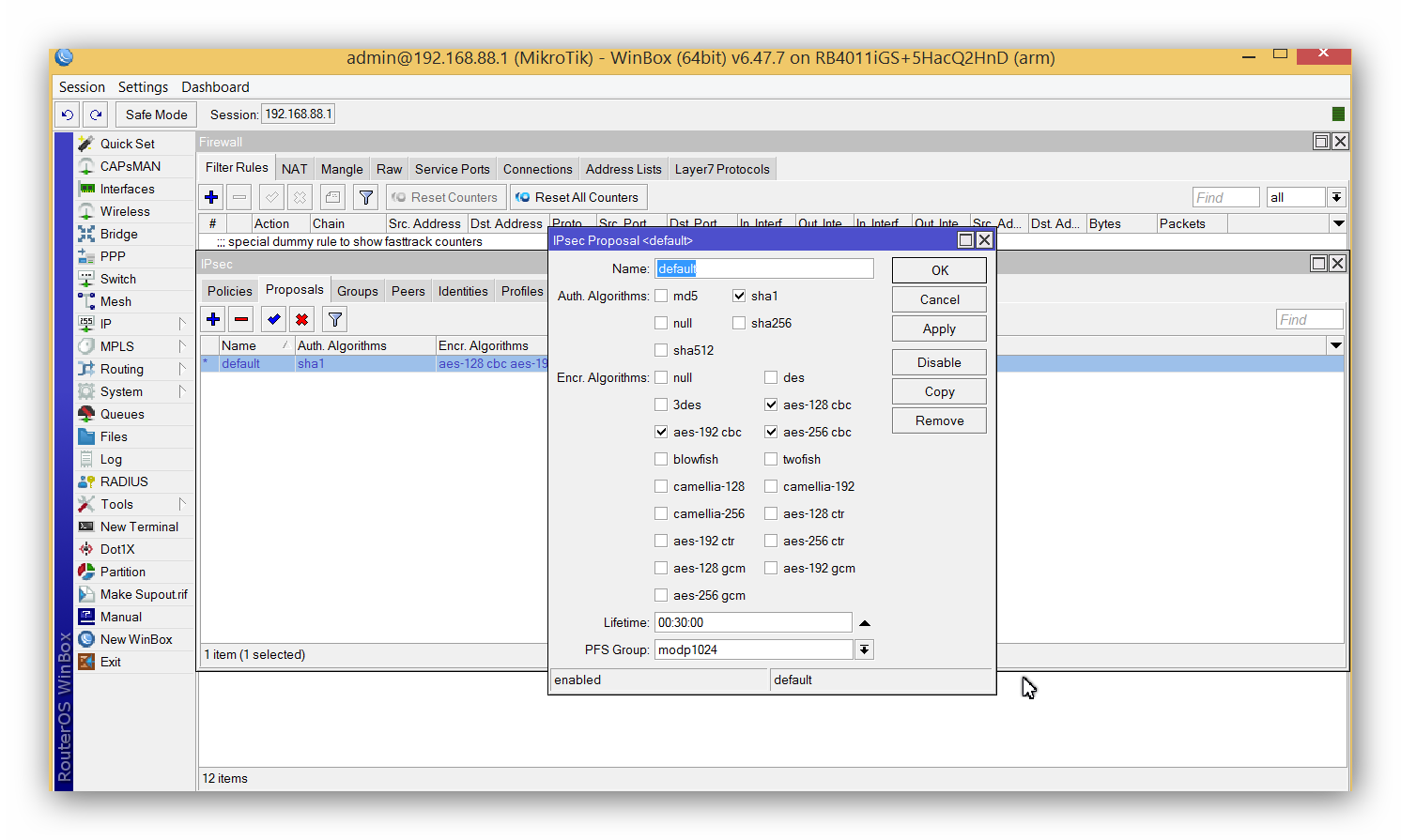Open the Manual sidebar entry

[x=121, y=617]
